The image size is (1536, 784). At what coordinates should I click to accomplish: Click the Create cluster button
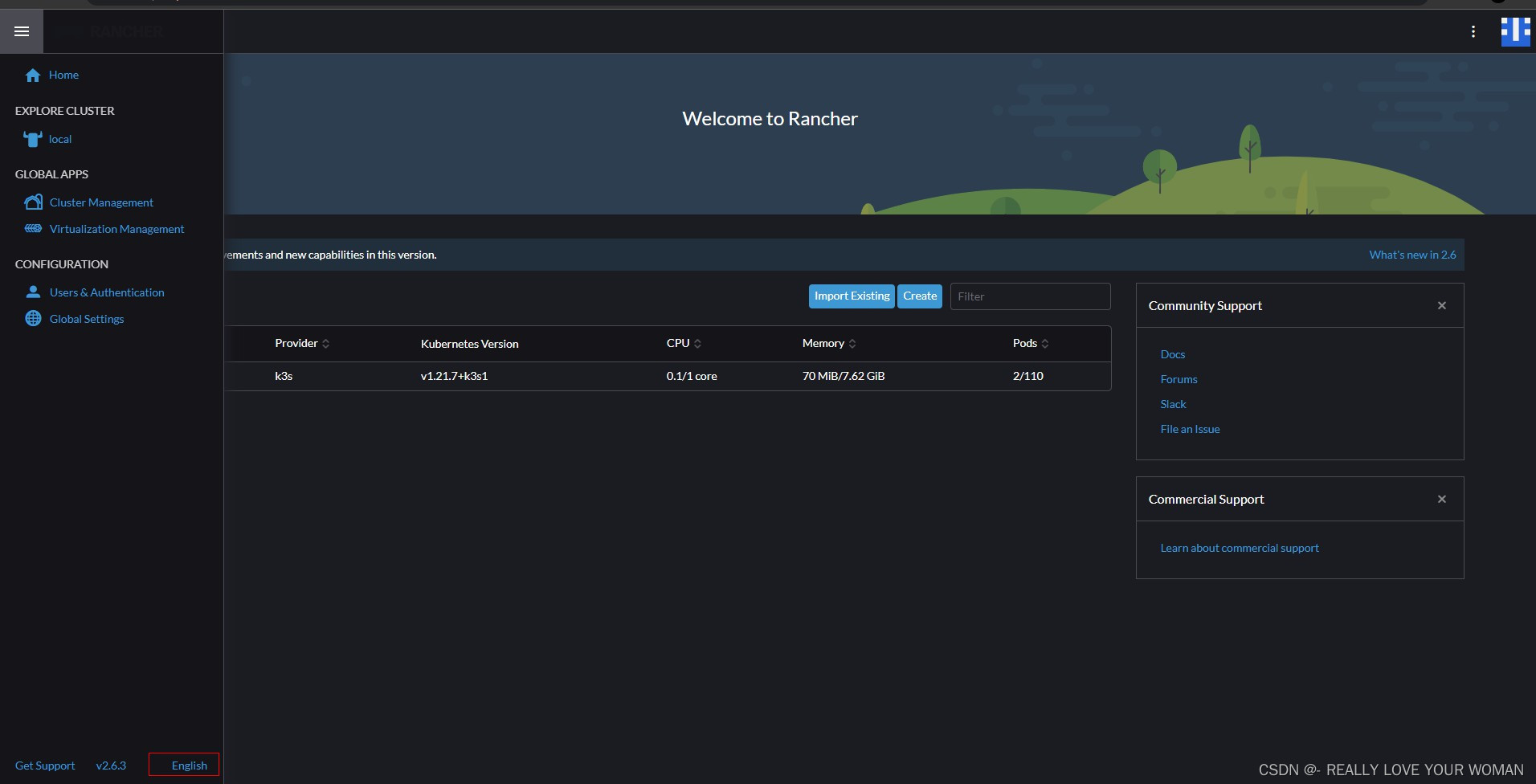[920, 296]
